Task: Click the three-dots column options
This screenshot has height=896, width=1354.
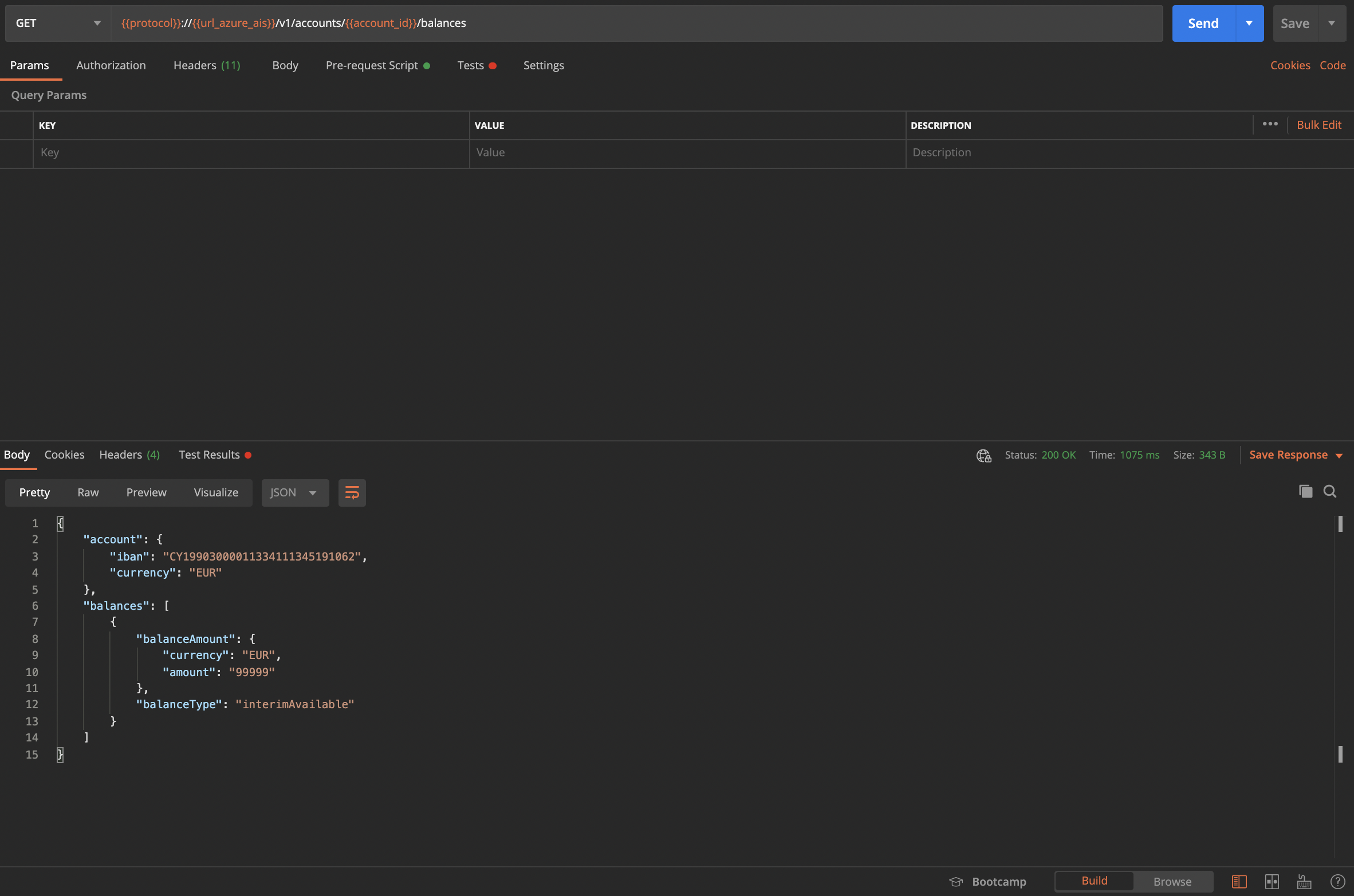Action: [x=1270, y=124]
